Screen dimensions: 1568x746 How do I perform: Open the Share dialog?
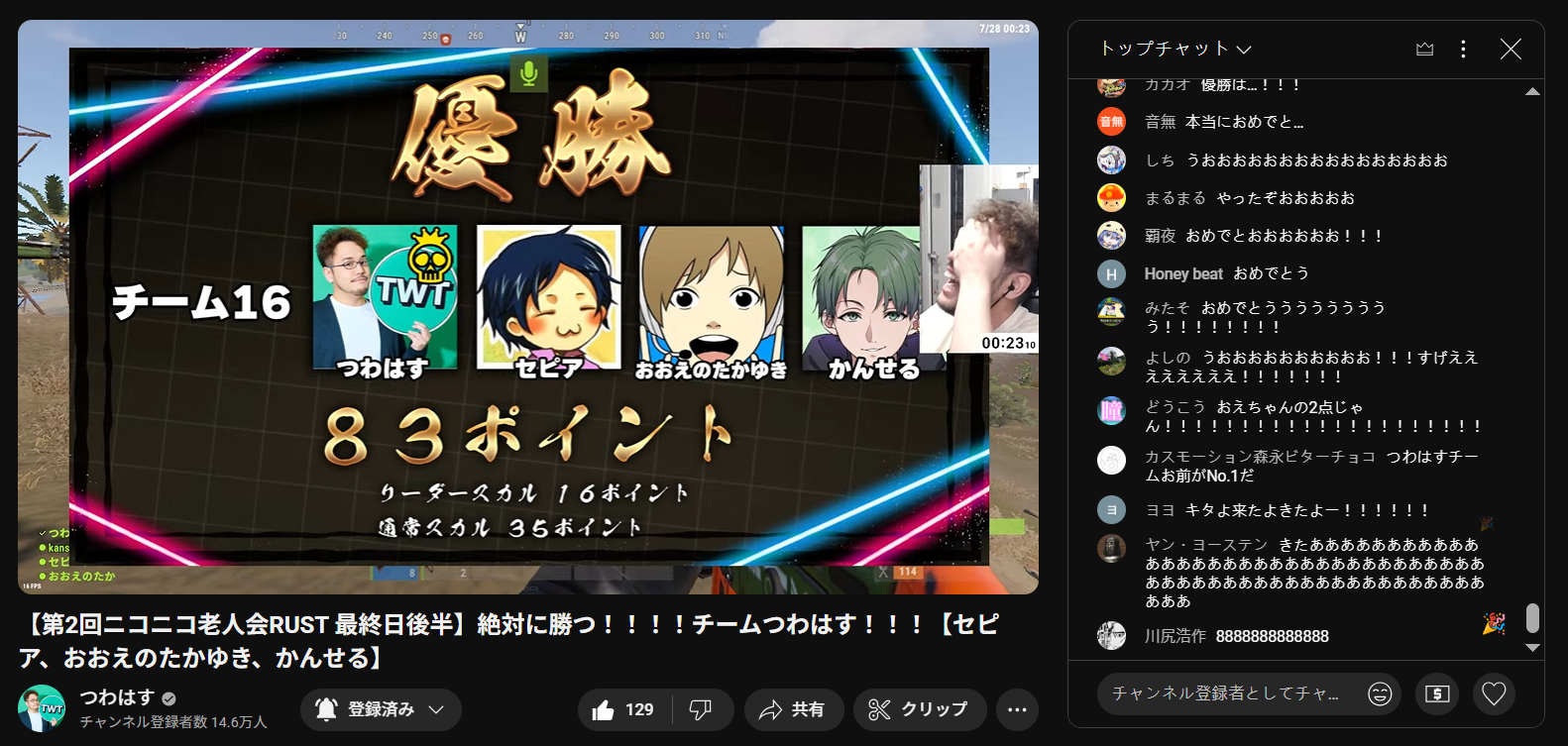tap(793, 709)
